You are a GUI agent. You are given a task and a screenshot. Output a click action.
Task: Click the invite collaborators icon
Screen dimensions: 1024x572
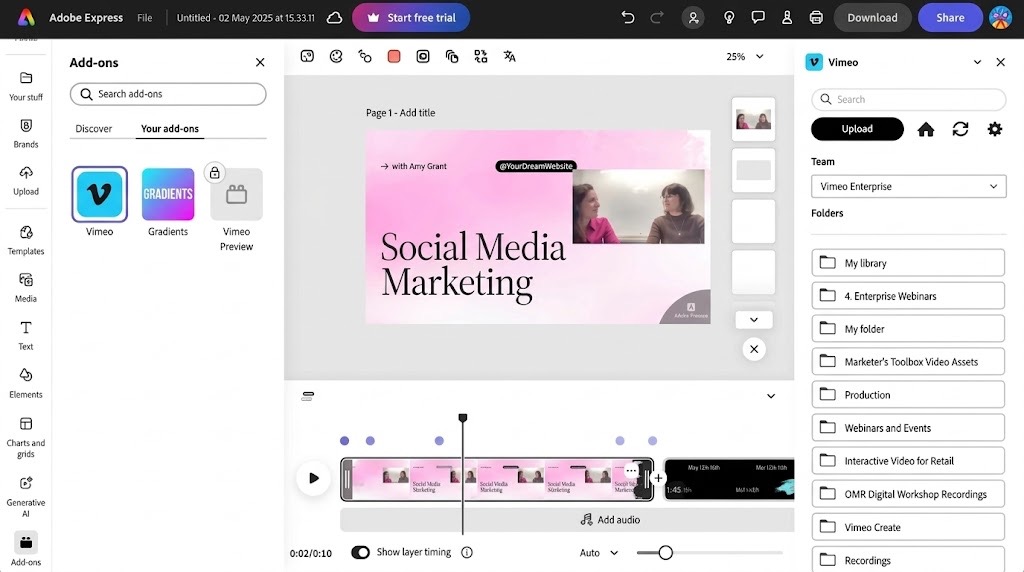693,18
